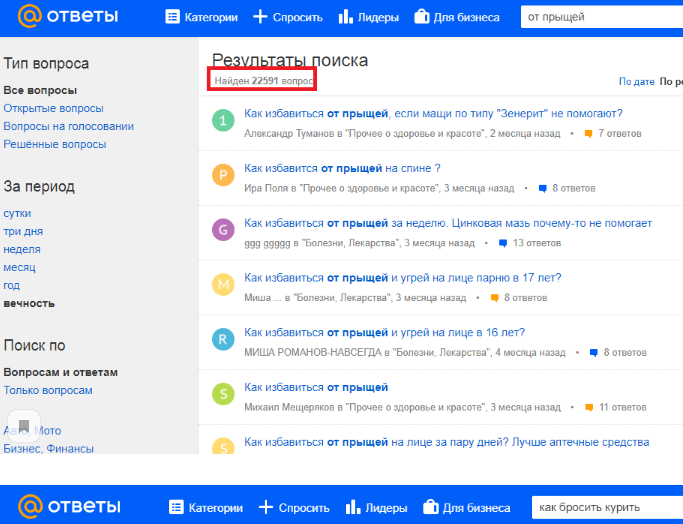This screenshot has height=524, width=683.
Task: Open Лидеры leaderboard in top header
Action: pyautogui.click(x=369, y=17)
